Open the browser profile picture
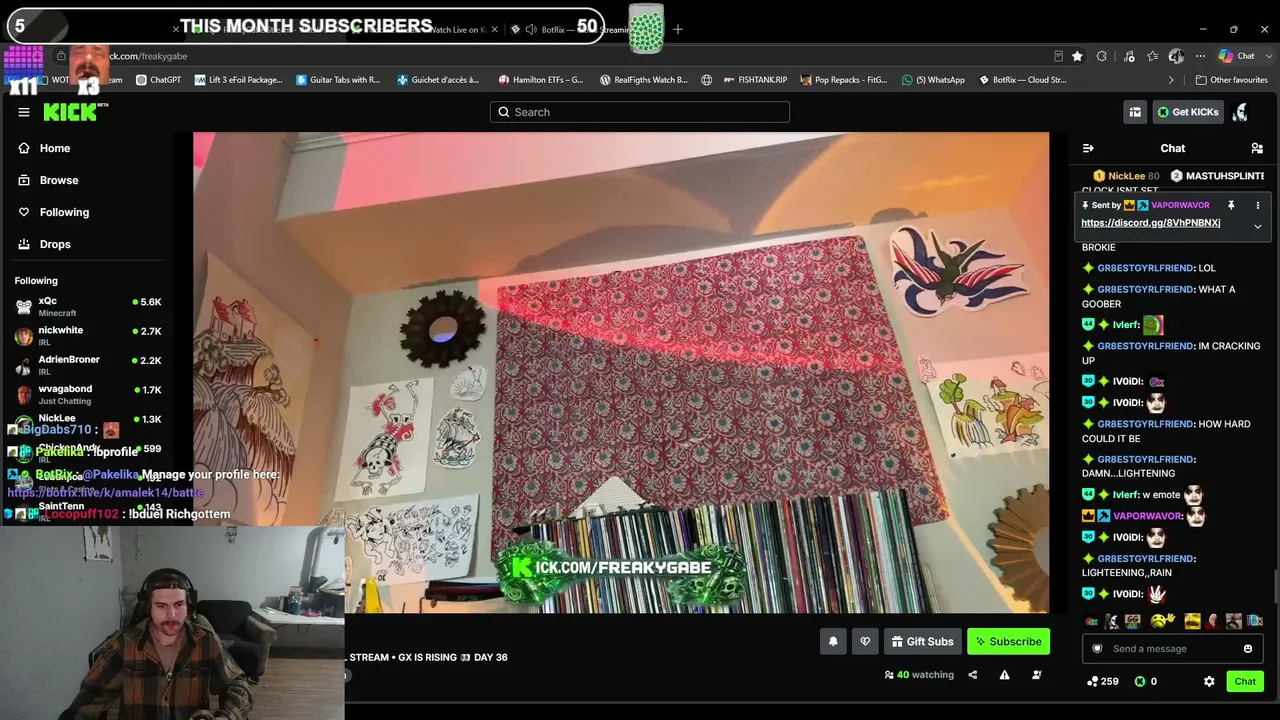This screenshot has width=1280, height=720. (x=1176, y=56)
